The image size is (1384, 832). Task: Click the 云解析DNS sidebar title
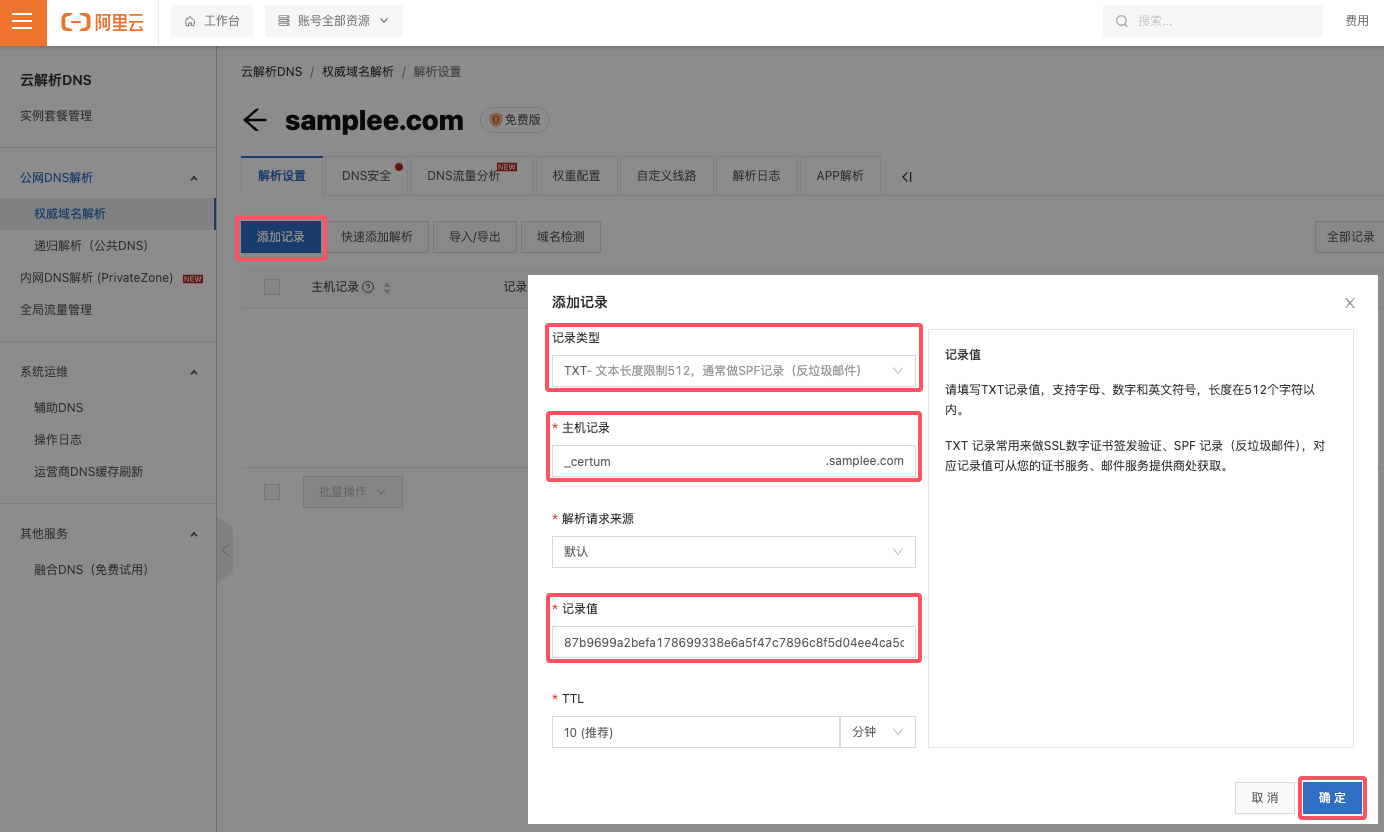pos(56,80)
